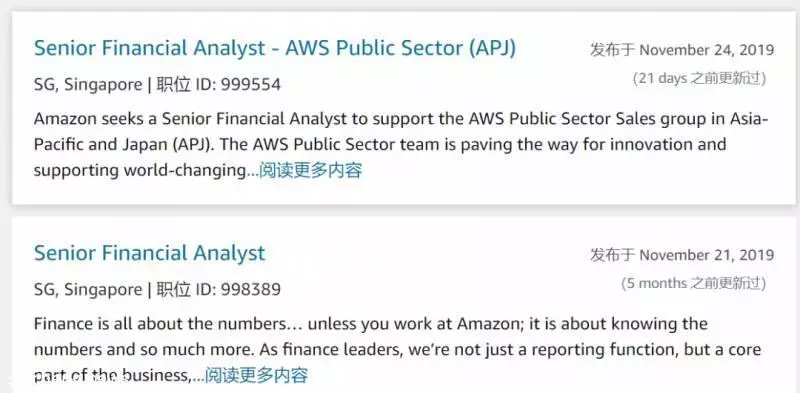Select SG, Singapore location on job 998389
Viewport: 800px width, 393px height.
click(x=88, y=290)
